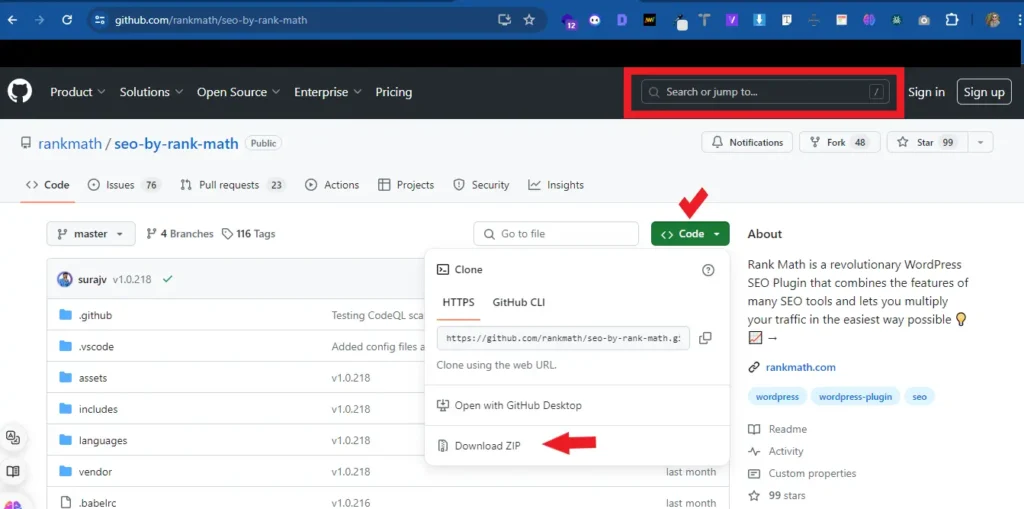The height and width of the screenshot is (509, 1024).
Task: Open the Pull requests tab
Action: 232,185
